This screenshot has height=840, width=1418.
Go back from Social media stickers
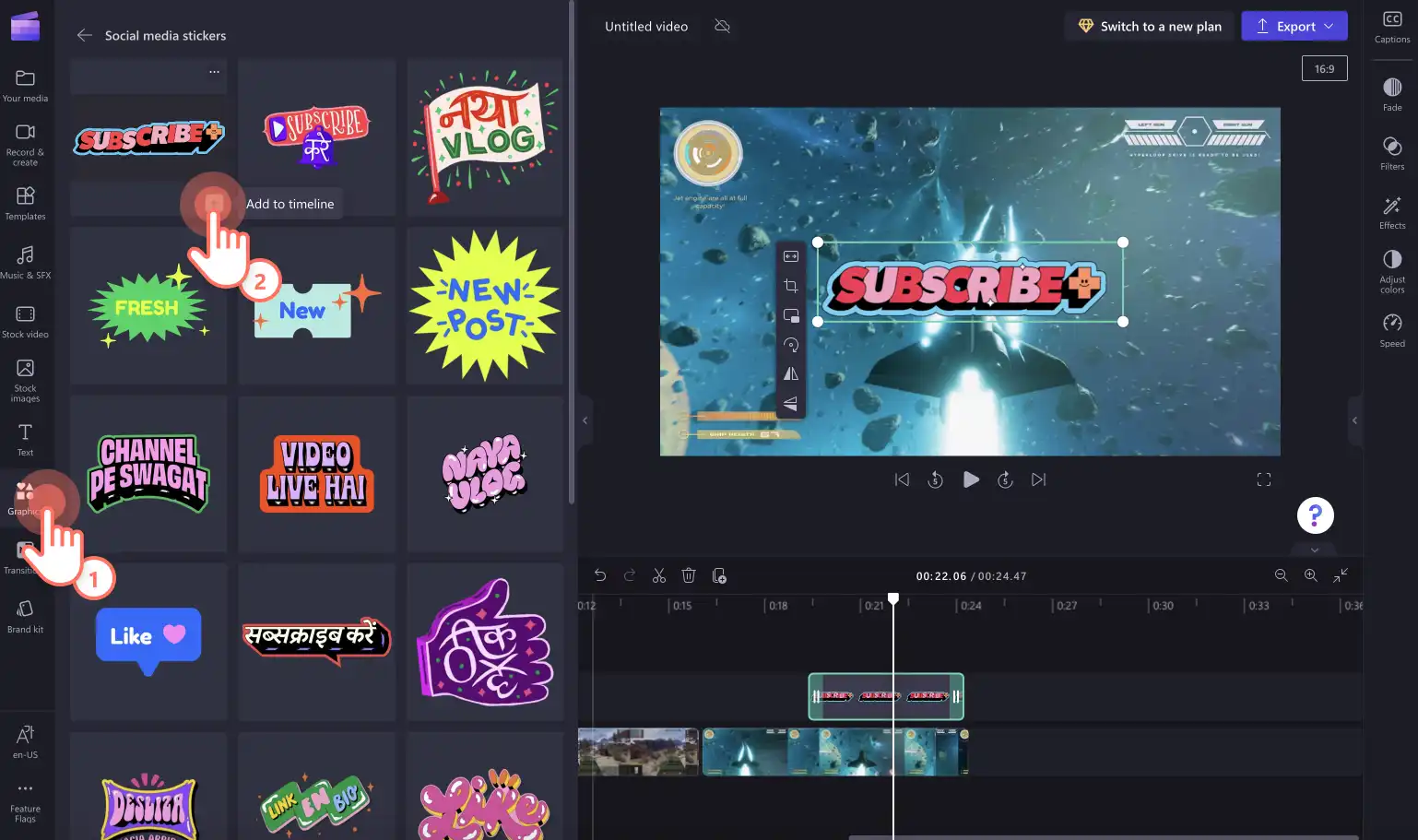click(85, 35)
